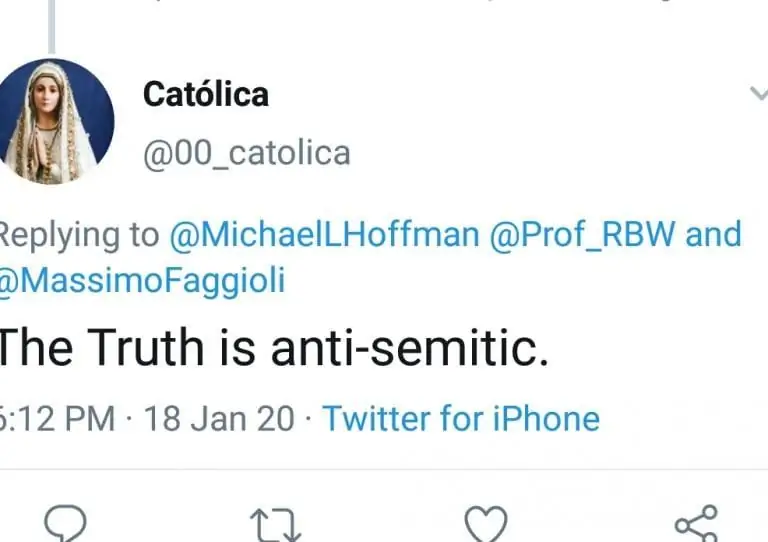
Task: Open the @00_catolica handle
Action: pyautogui.click(x=247, y=153)
